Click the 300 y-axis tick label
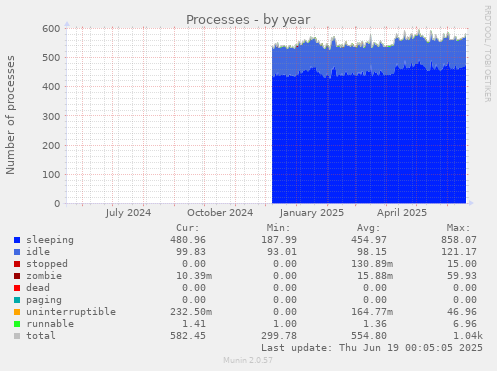The image size is (497, 371). (x=51, y=116)
